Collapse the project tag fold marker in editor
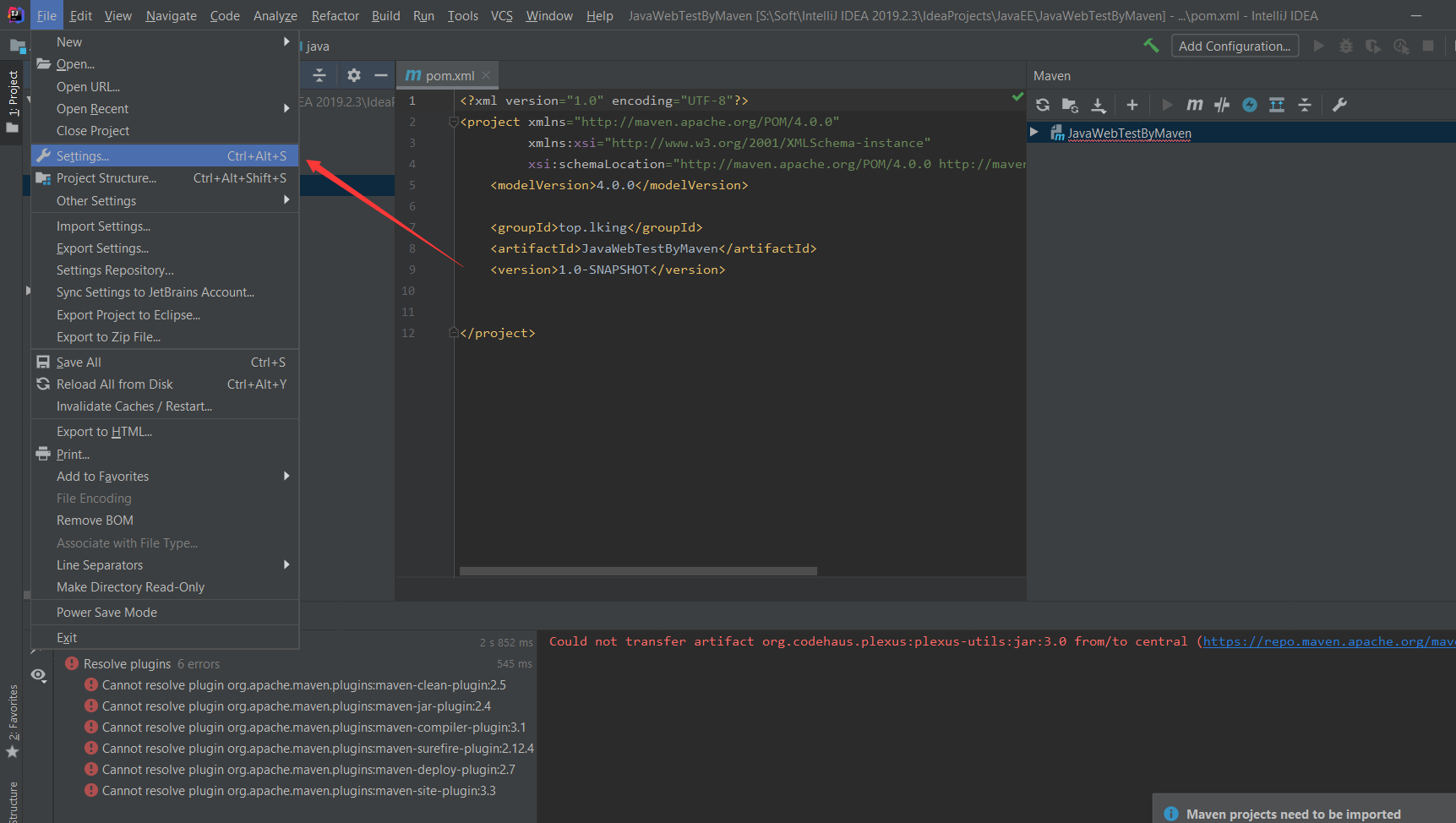Viewport: 1456px width, 823px height. pos(453,122)
